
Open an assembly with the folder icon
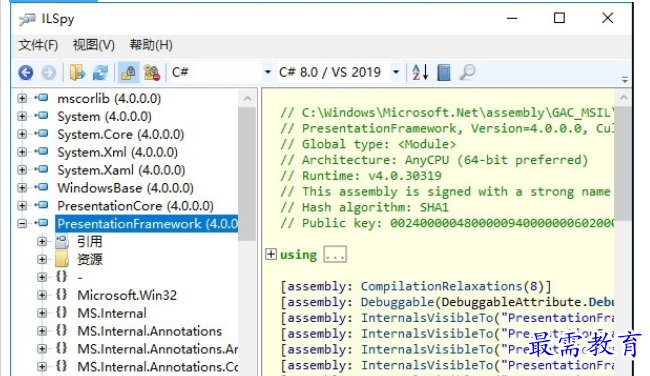(x=77, y=73)
